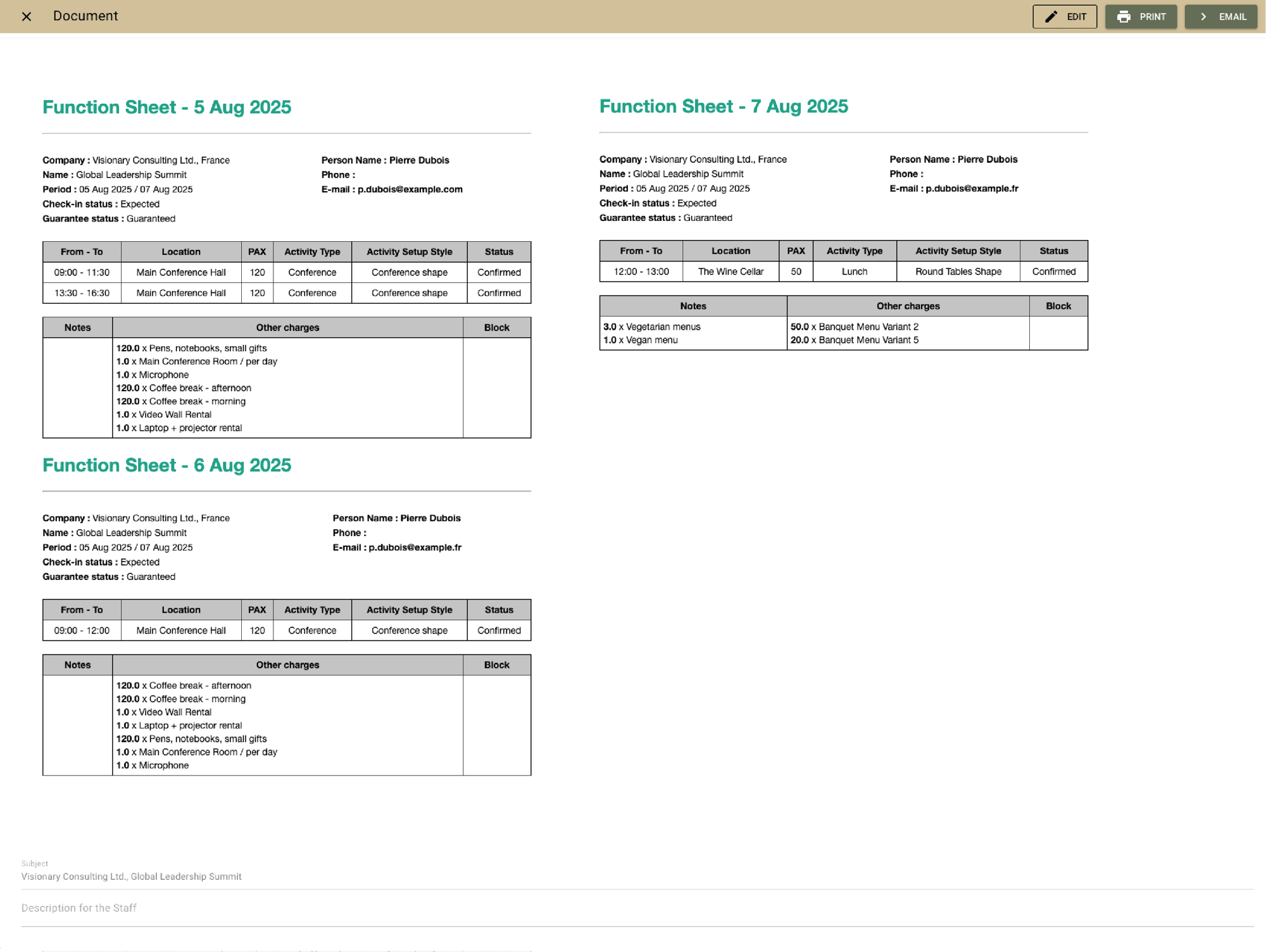The width and height of the screenshot is (1266, 952).
Task: Click the email link p.dubois@example.fr
Action: coord(971,188)
